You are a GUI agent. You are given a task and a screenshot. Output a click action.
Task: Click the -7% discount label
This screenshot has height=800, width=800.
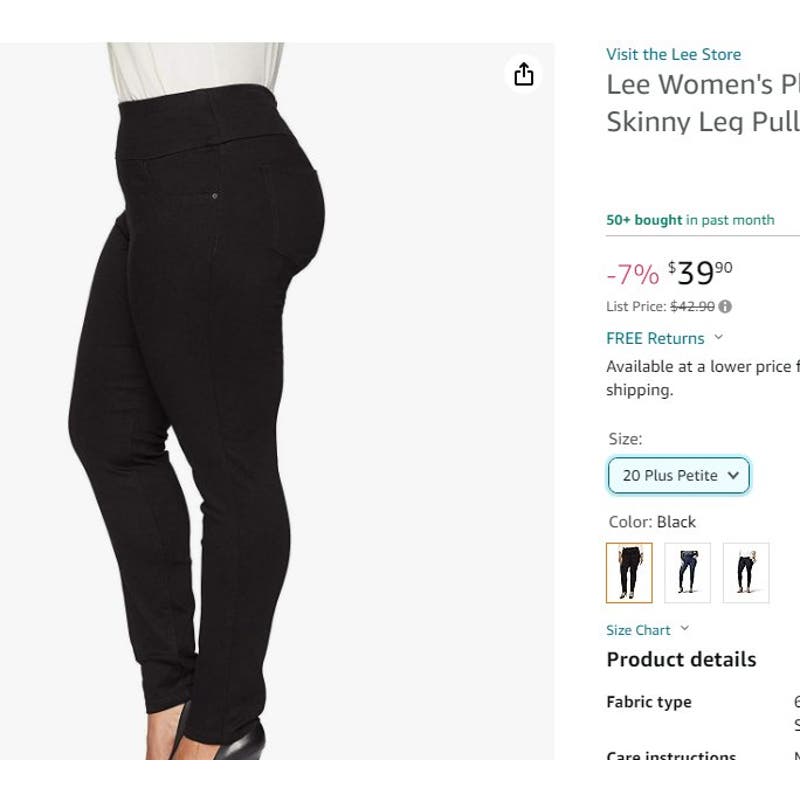click(x=632, y=274)
